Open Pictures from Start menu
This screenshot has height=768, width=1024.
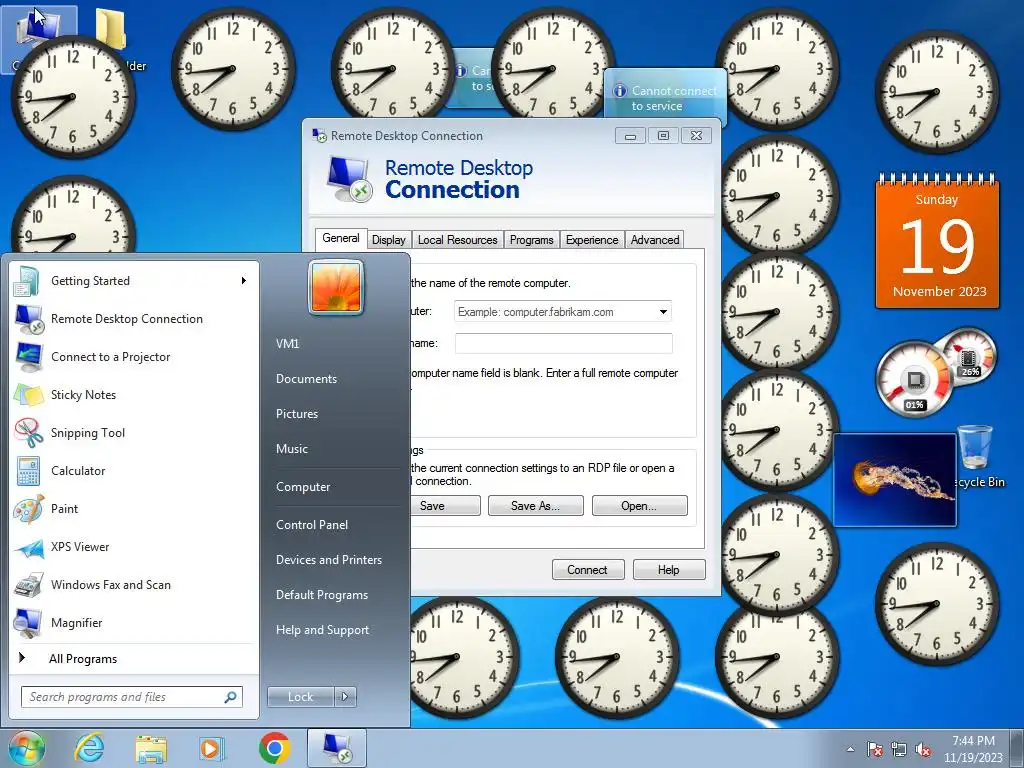tap(297, 414)
